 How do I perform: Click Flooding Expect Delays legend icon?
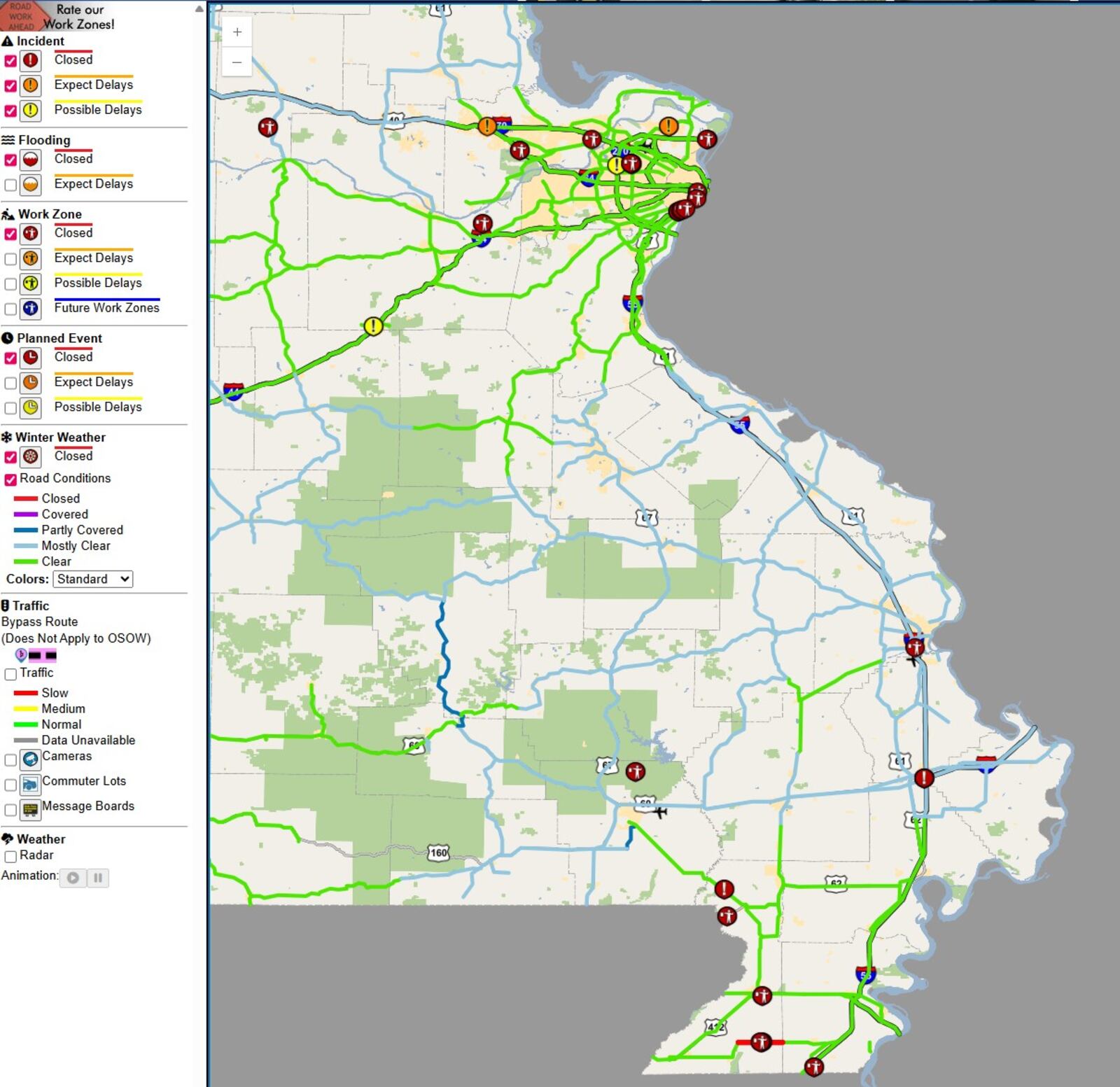30,185
